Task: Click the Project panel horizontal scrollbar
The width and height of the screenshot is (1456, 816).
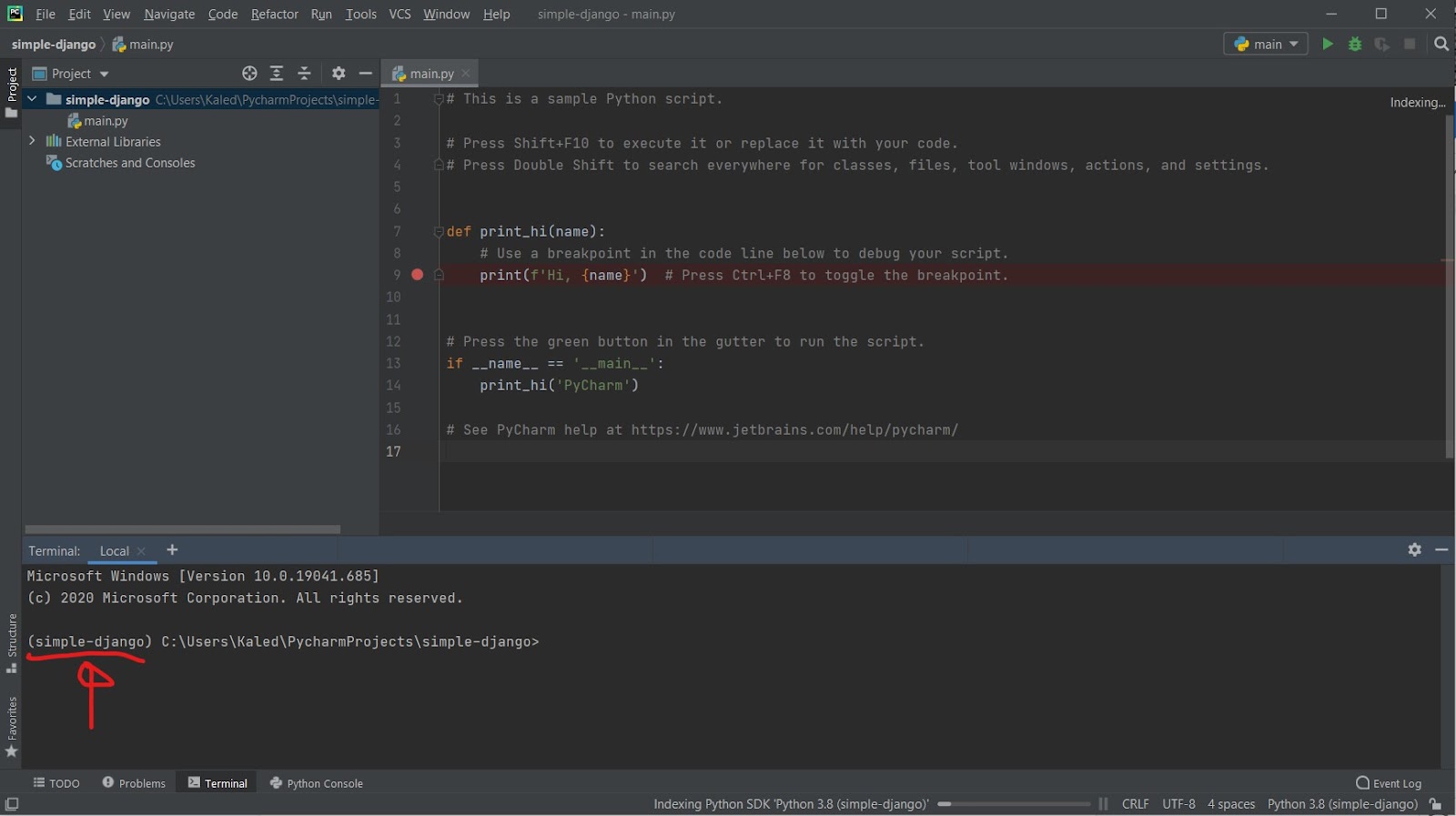Action: click(182, 529)
